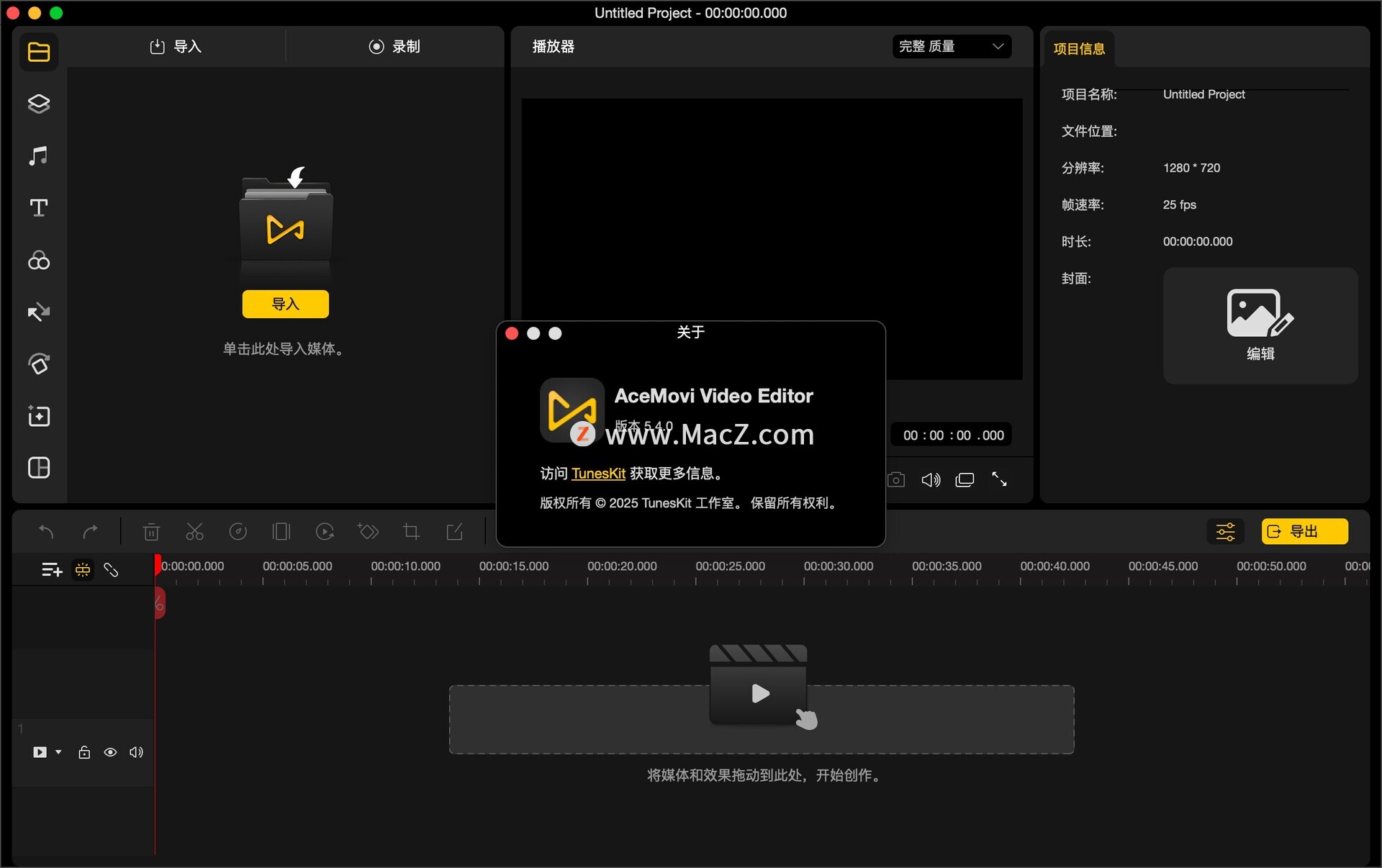Screen dimensions: 1382x868
Task: Open the Animation sidebar panel icon
Action: (39, 364)
